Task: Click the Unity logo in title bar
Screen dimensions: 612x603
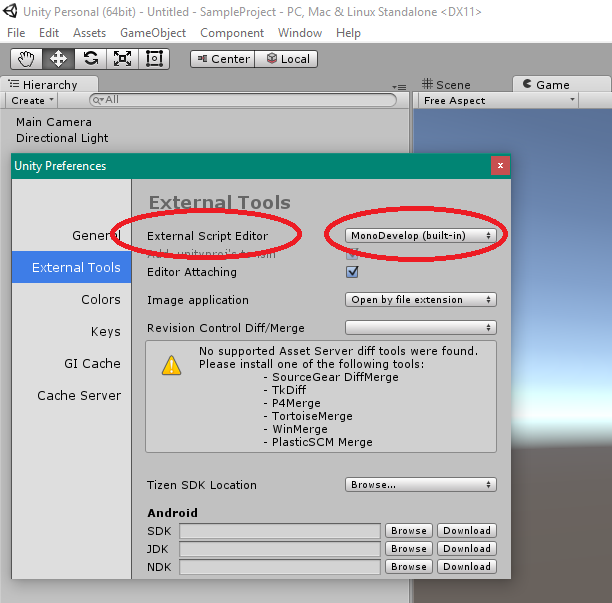Action: pos(10,11)
